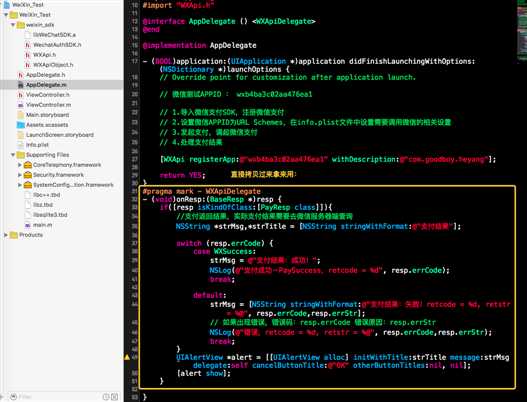Click the yellow warning icon in the gutter
Image resolution: width=527 pixels, height=402 pixels.
[x=127, y=357]
